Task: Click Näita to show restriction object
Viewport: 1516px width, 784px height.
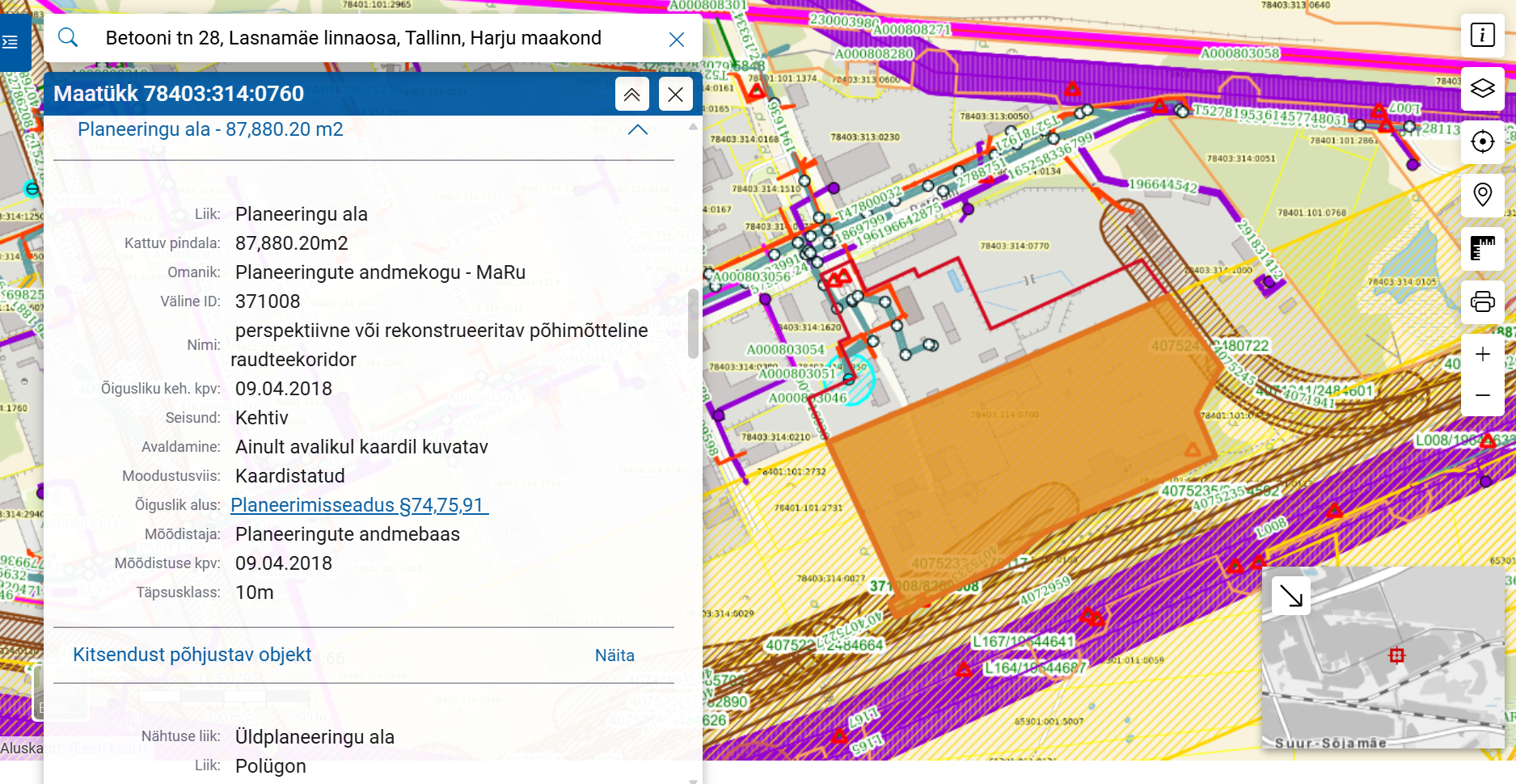Action: [614, 655]
